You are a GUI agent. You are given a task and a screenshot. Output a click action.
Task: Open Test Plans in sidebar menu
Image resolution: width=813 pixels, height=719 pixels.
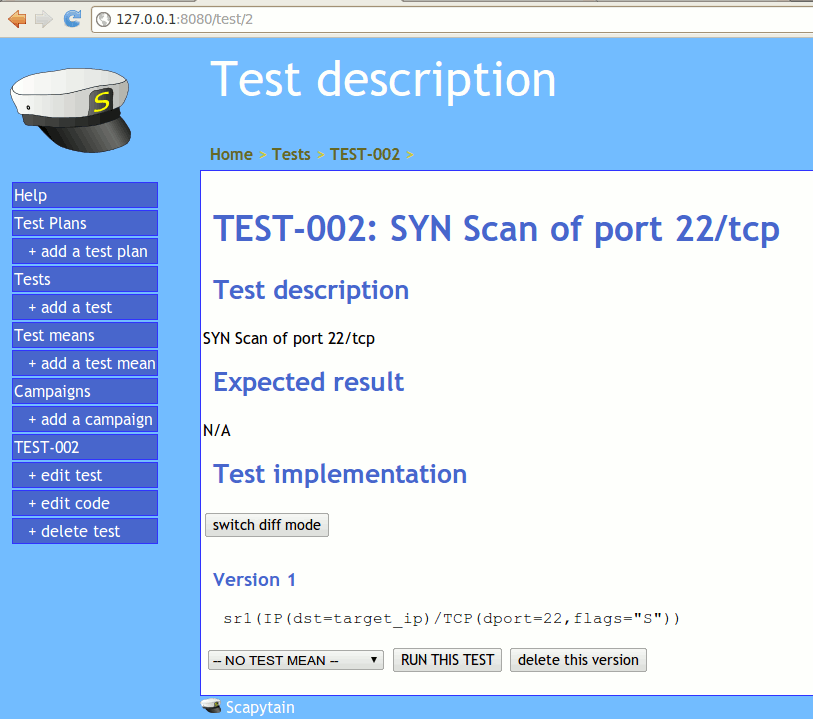pos(85,223)
